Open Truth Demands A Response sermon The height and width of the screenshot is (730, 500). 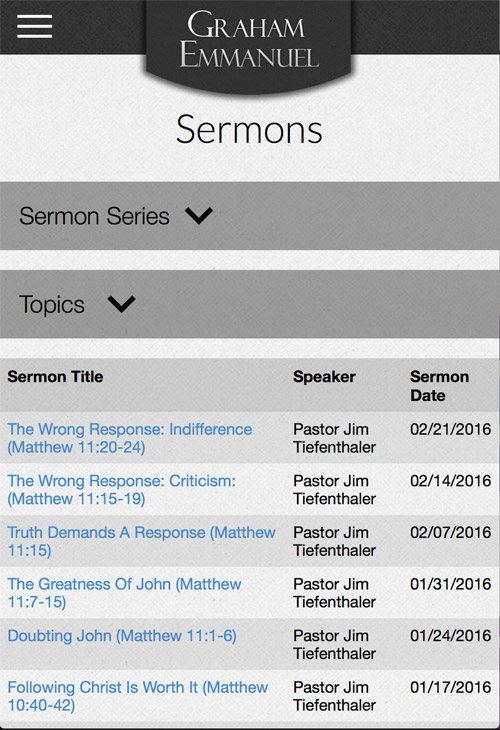[x=142, y=541]
